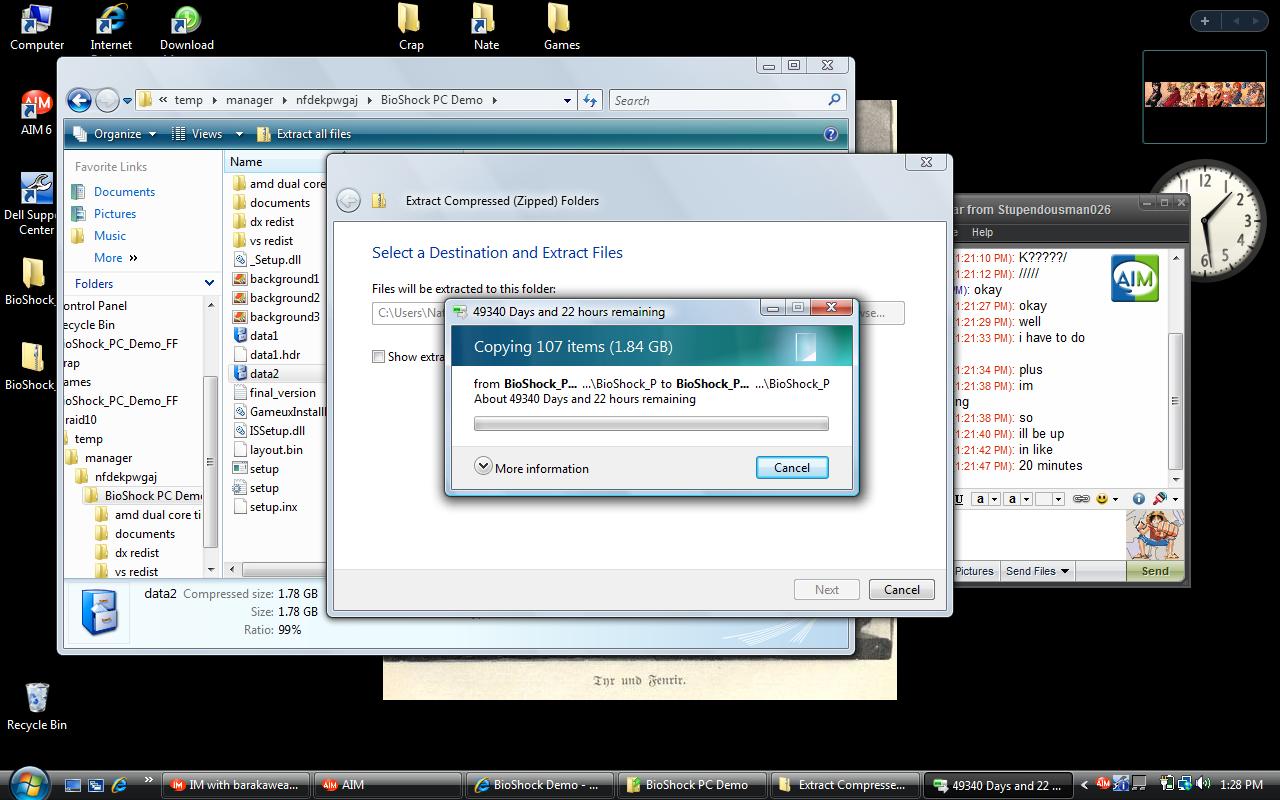Click Extract all files in toolbar
Viewport: 1280px width, 800px height.
click(304, 134)
